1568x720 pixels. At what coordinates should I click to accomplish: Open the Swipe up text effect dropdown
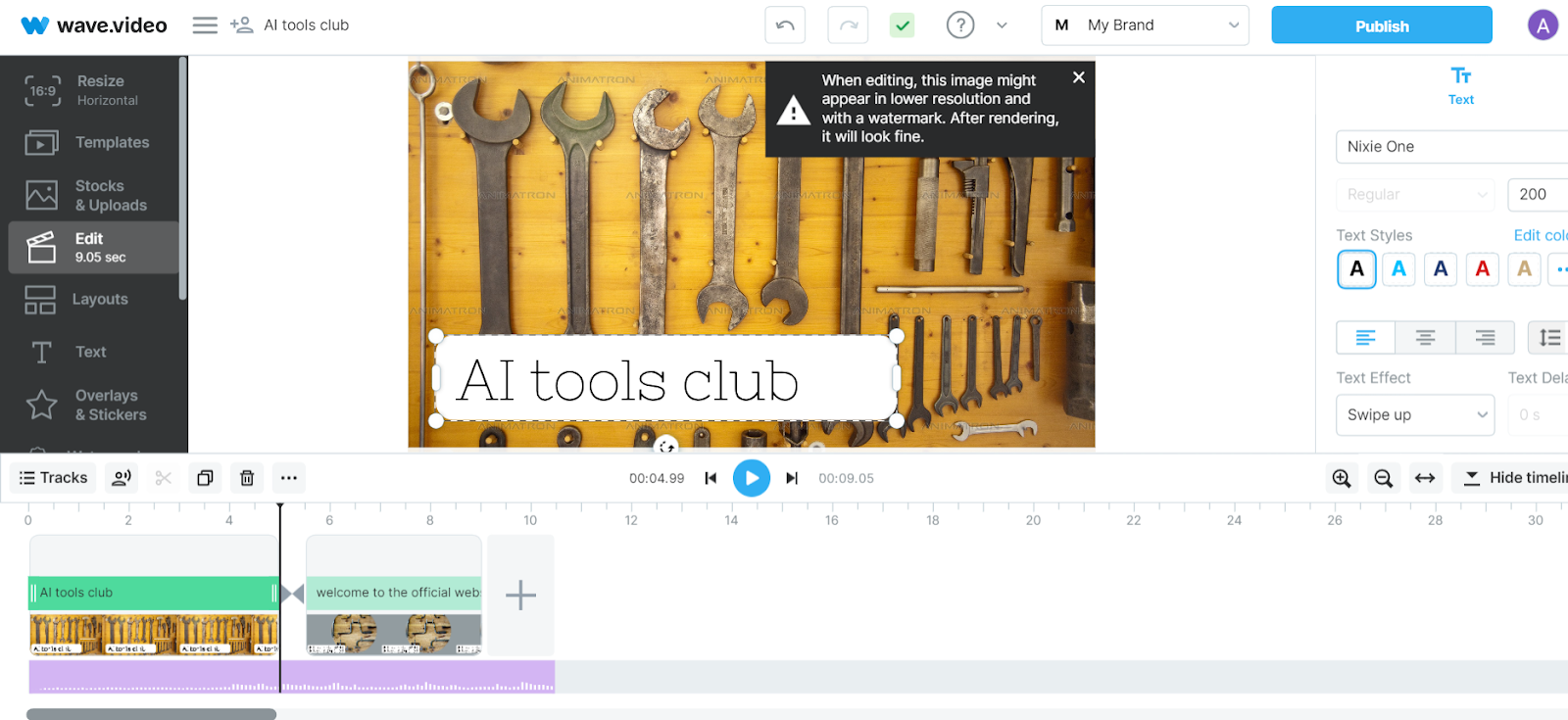pos(1415,415)
